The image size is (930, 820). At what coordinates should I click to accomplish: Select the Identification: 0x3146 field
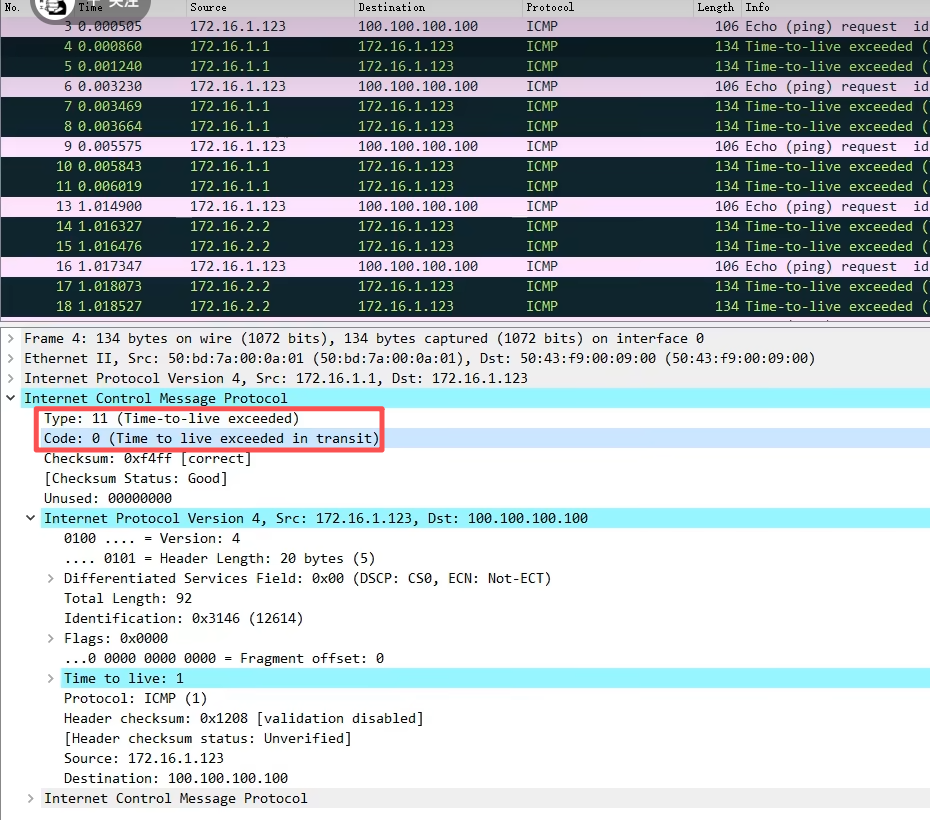click(x=183, y=619)
